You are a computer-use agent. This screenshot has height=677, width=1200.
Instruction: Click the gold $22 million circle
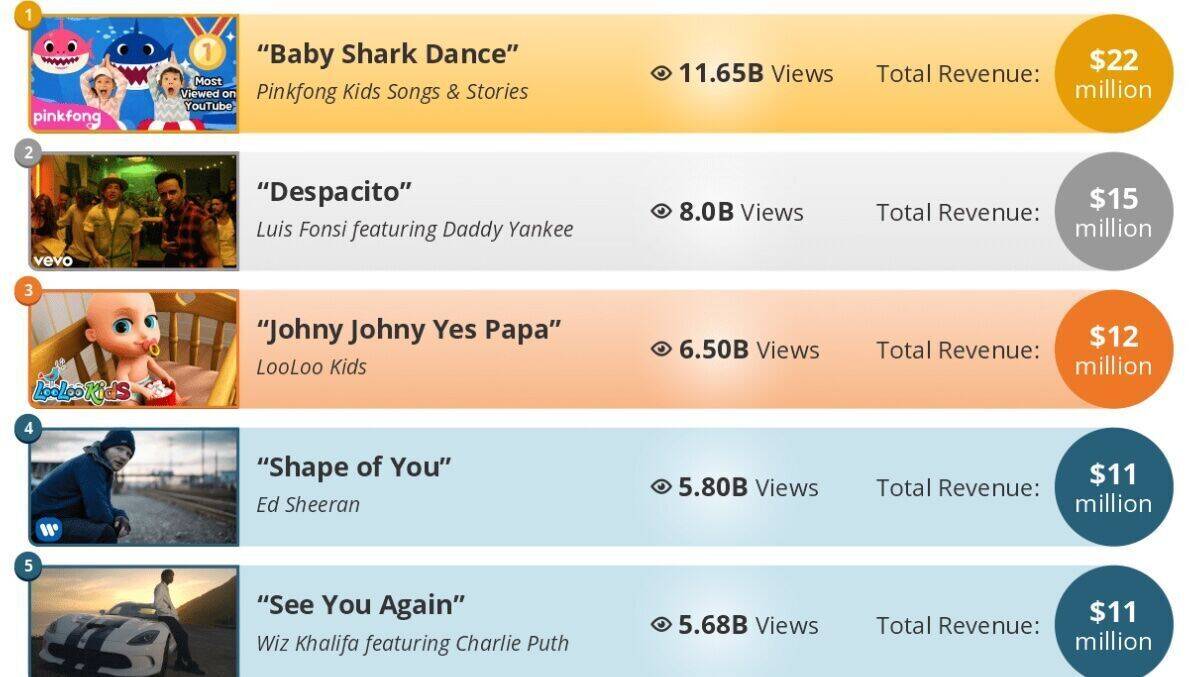(x=1114, y=73)
